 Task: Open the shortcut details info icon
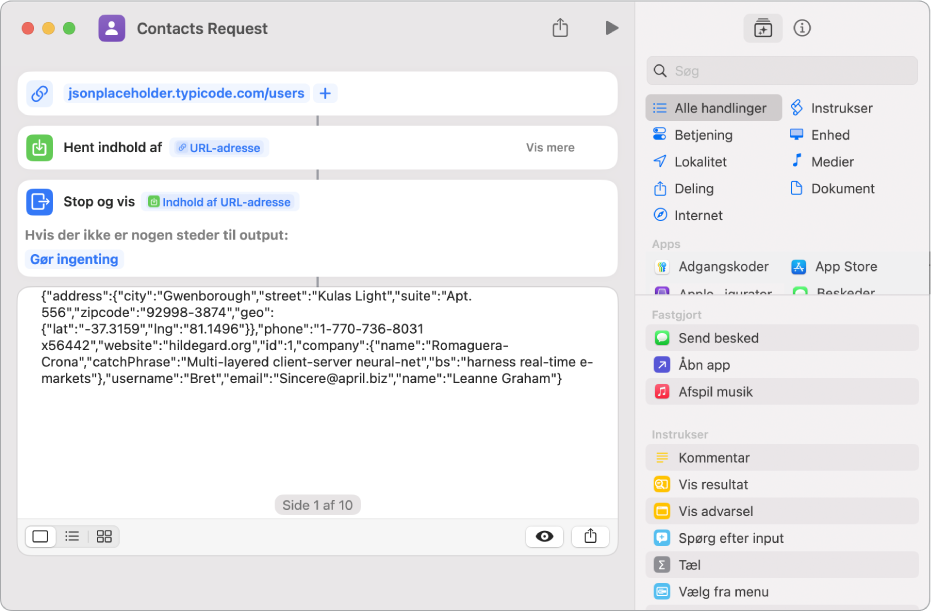point(802,28)
